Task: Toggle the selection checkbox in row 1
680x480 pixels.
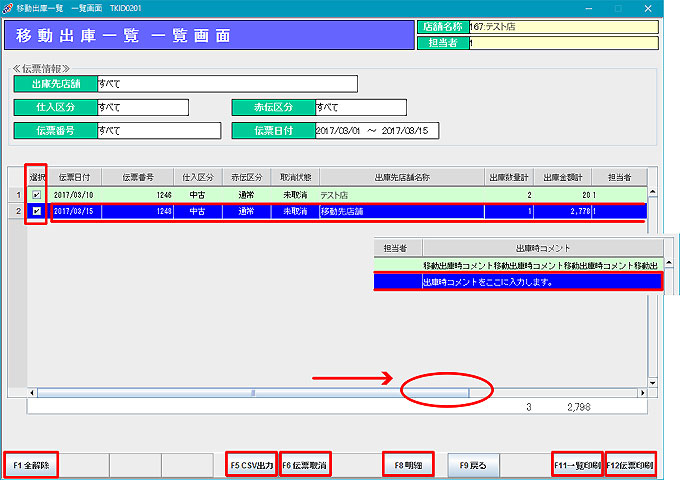Action: click(37, 195)
